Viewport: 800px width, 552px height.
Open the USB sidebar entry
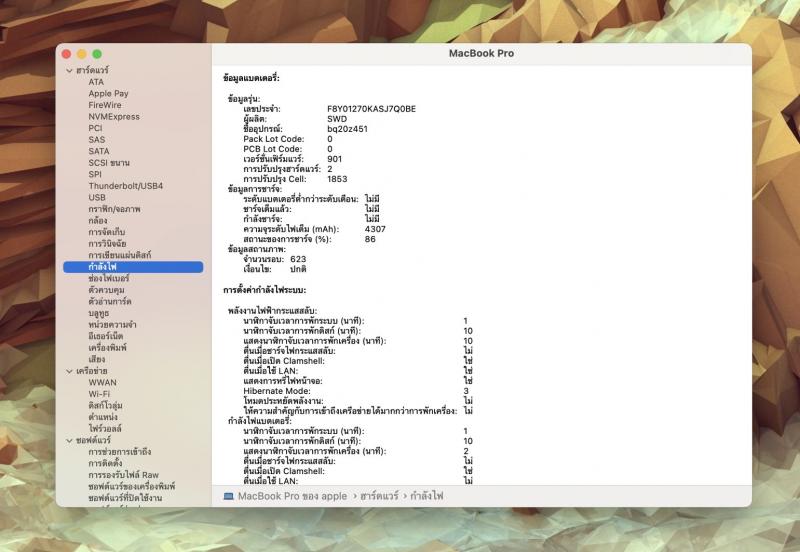[97, 197]
